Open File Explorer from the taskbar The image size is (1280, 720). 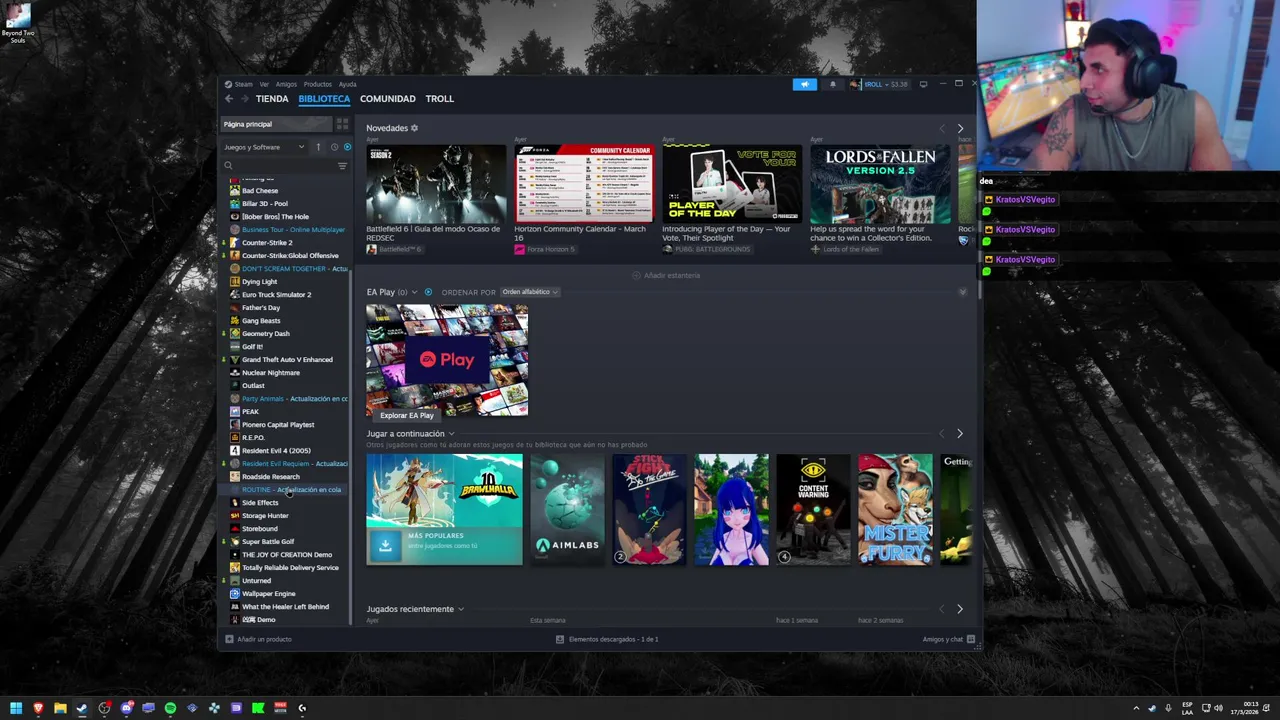click(x=60, y=708)
